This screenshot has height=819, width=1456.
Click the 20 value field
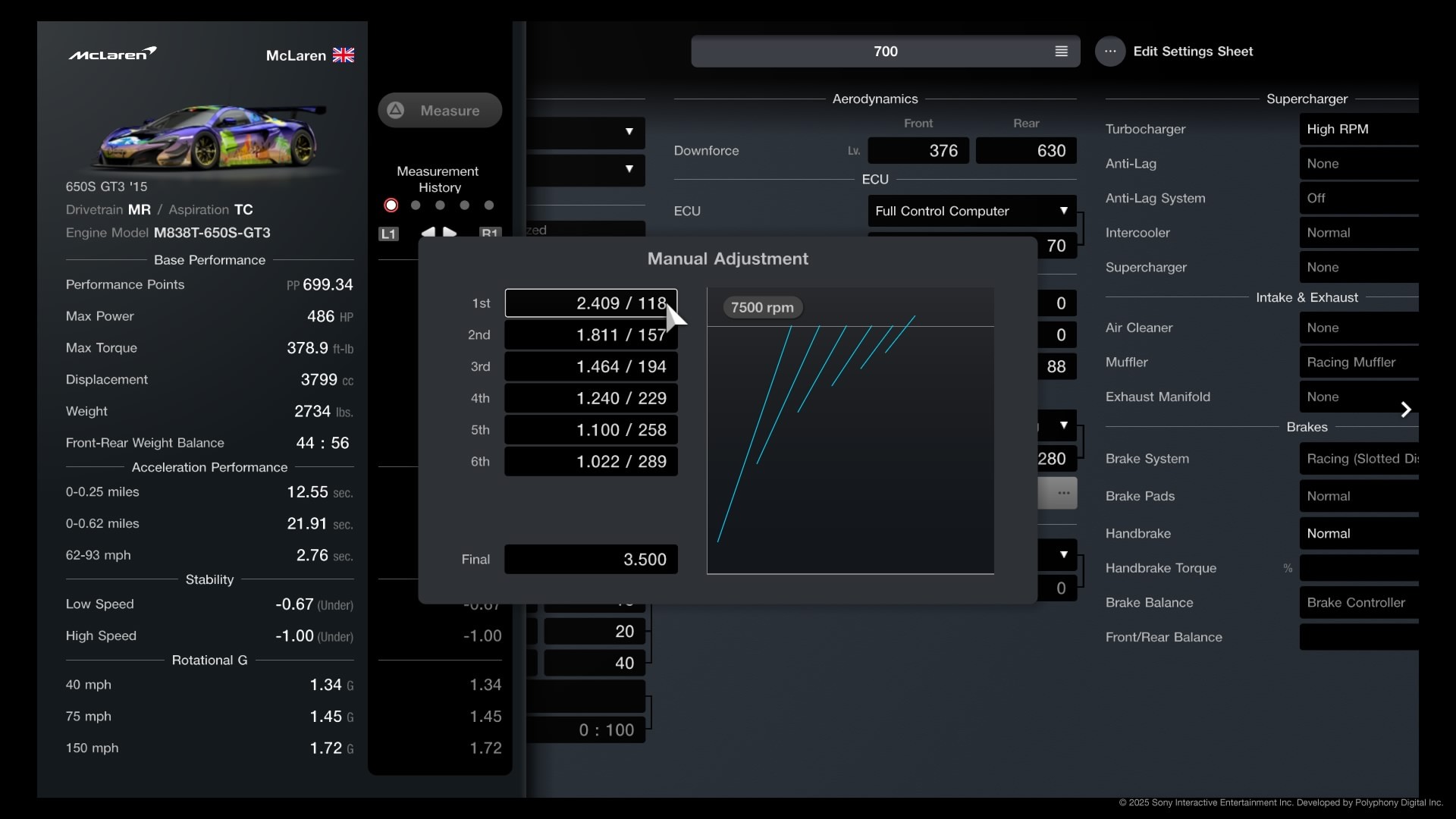595,632
